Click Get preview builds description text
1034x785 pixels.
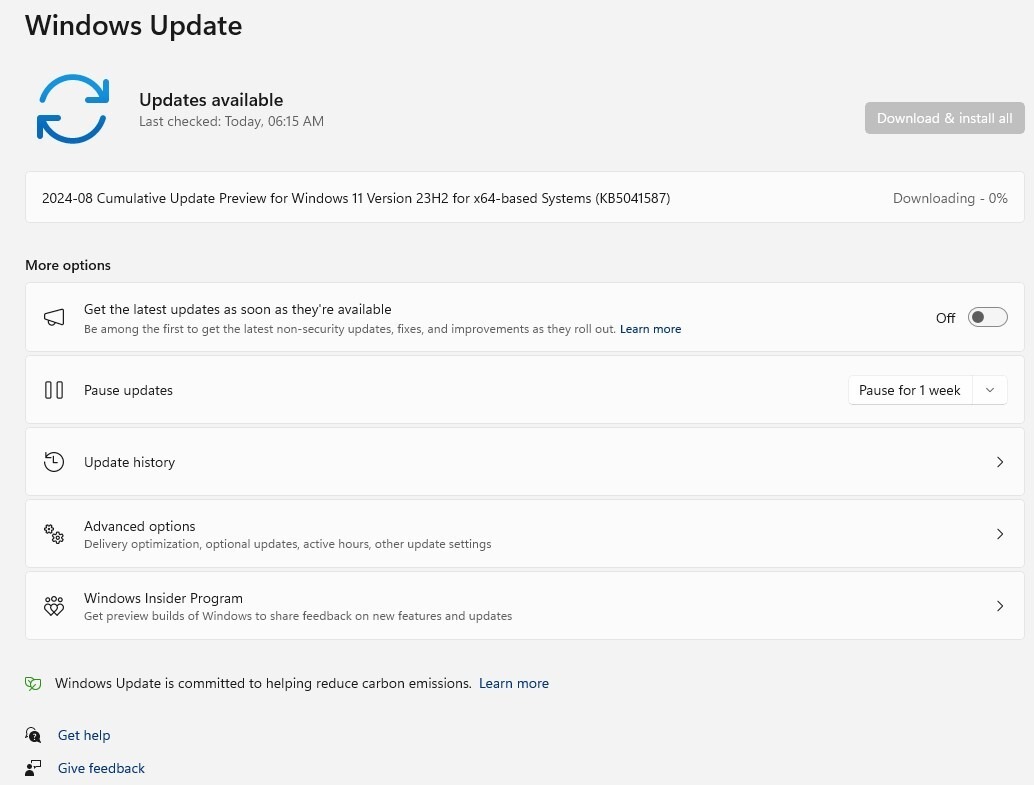point(298,615)
